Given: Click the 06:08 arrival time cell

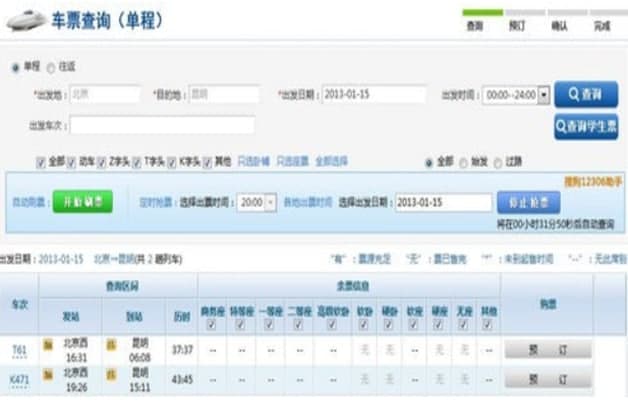Looking at the screenshot, I should [140, 357].
